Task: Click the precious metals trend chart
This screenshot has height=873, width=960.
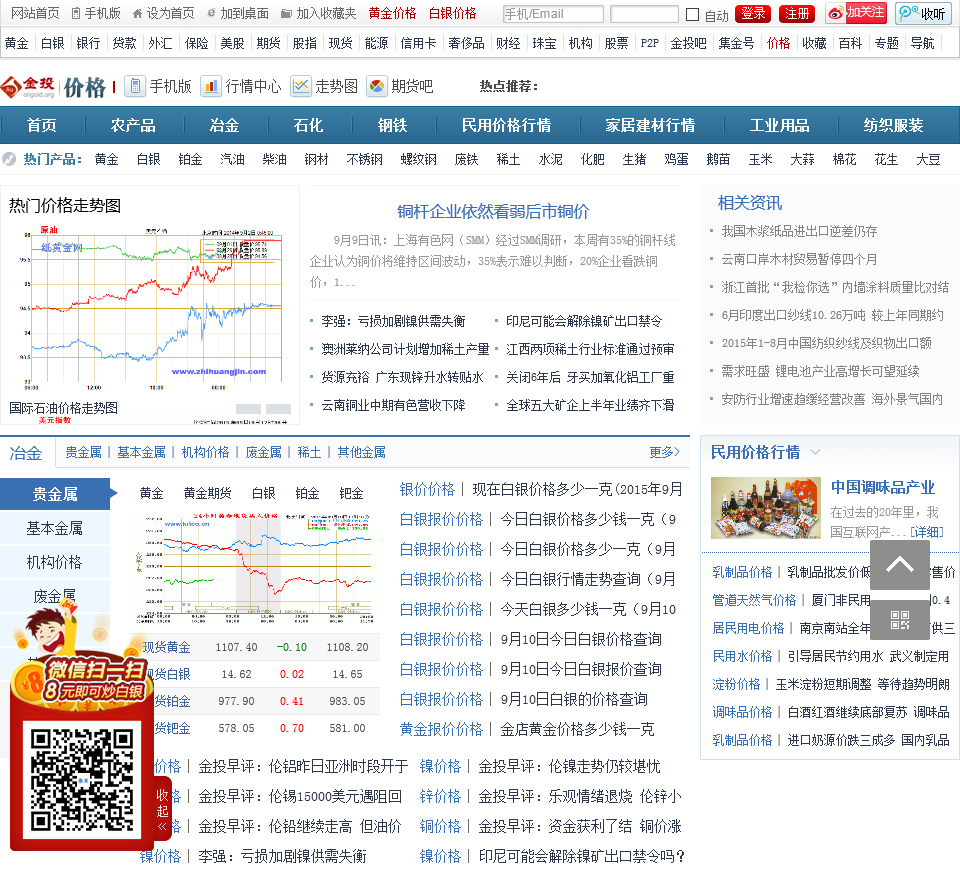Action: tap(254, 568)
